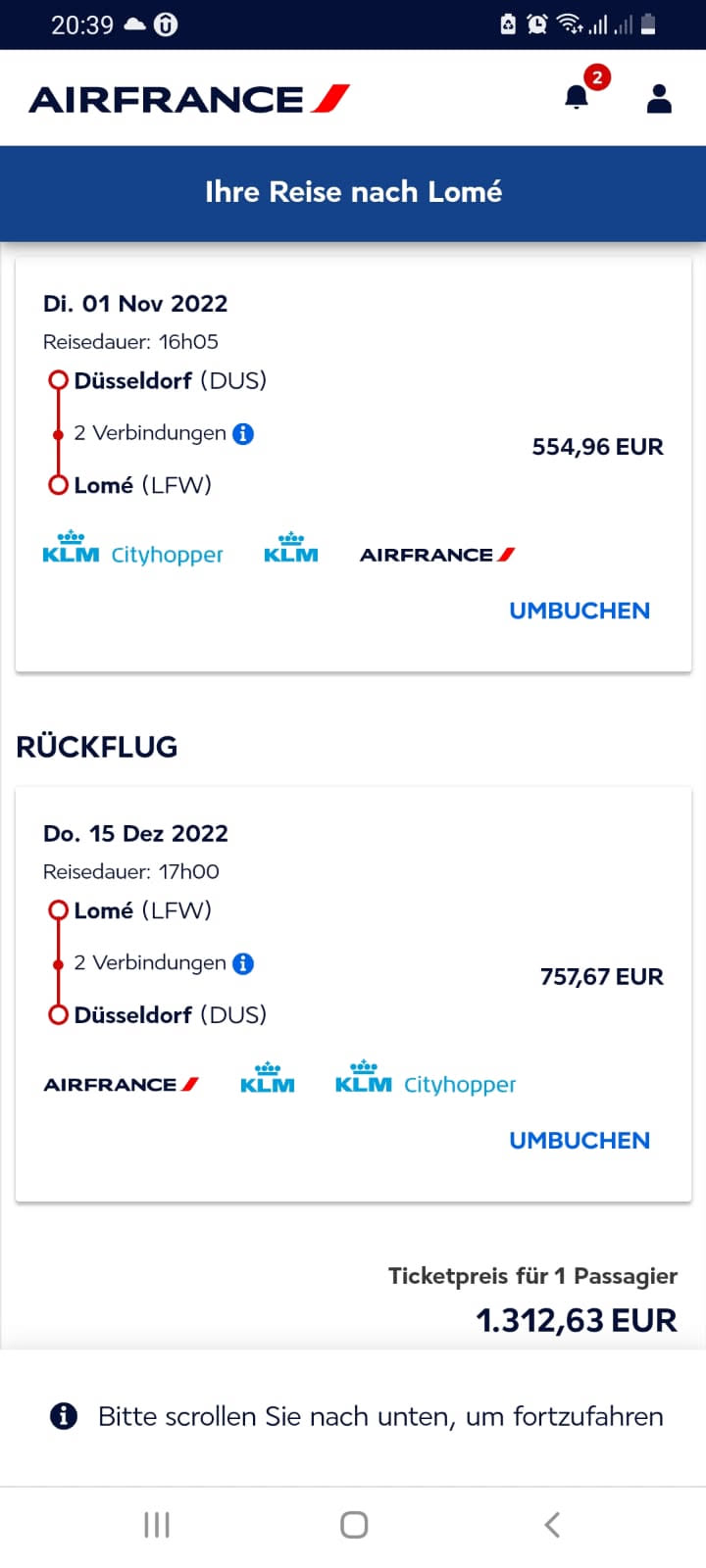
Task: Tap UMBUCHEN for the Rückflug
Action: 579,1141
